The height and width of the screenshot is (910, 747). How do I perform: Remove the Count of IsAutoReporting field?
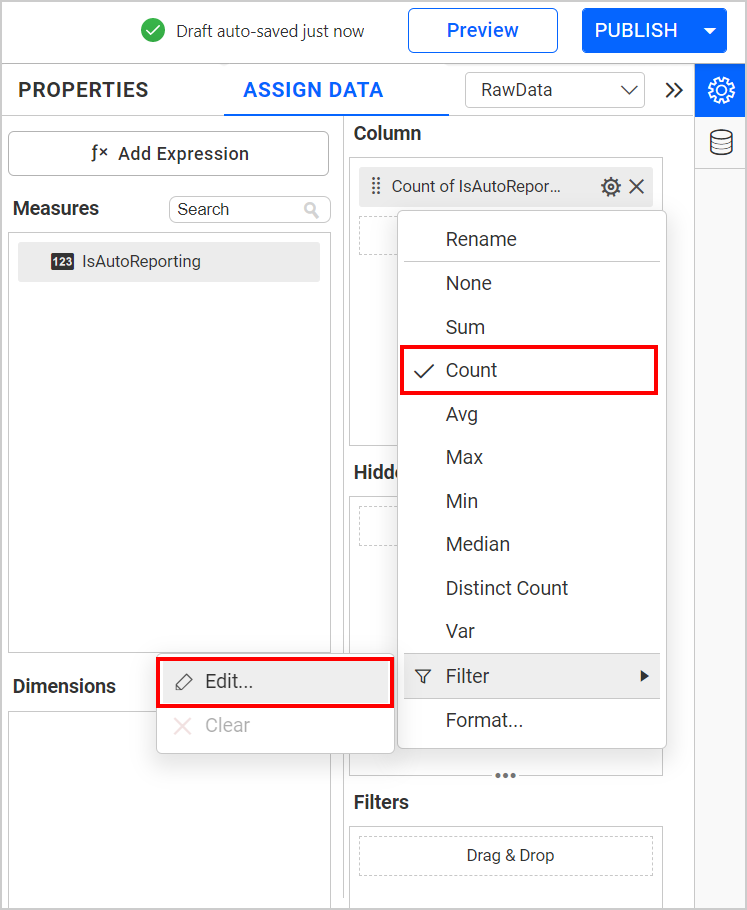coord(637,186)
